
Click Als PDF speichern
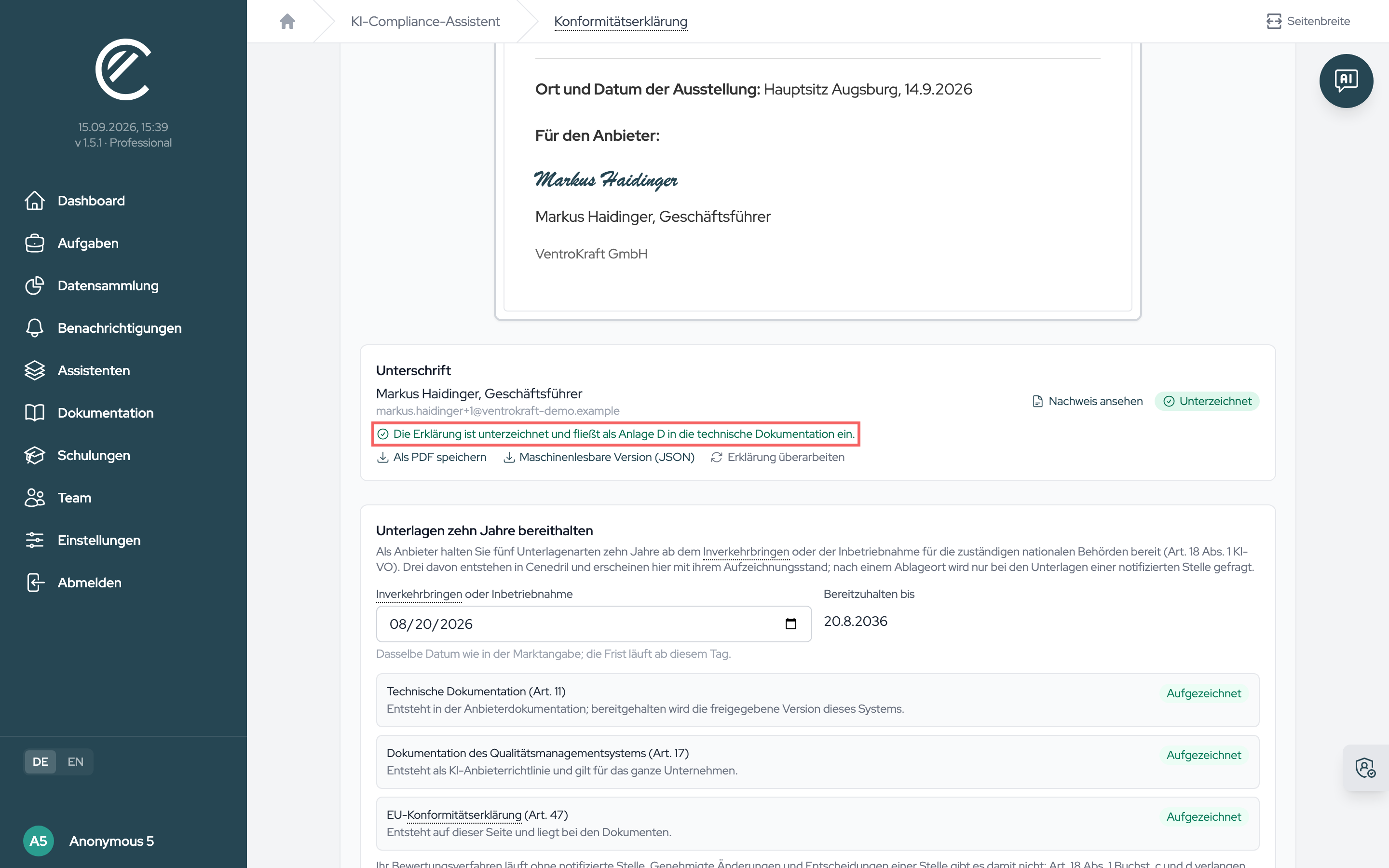click(432, 457)
